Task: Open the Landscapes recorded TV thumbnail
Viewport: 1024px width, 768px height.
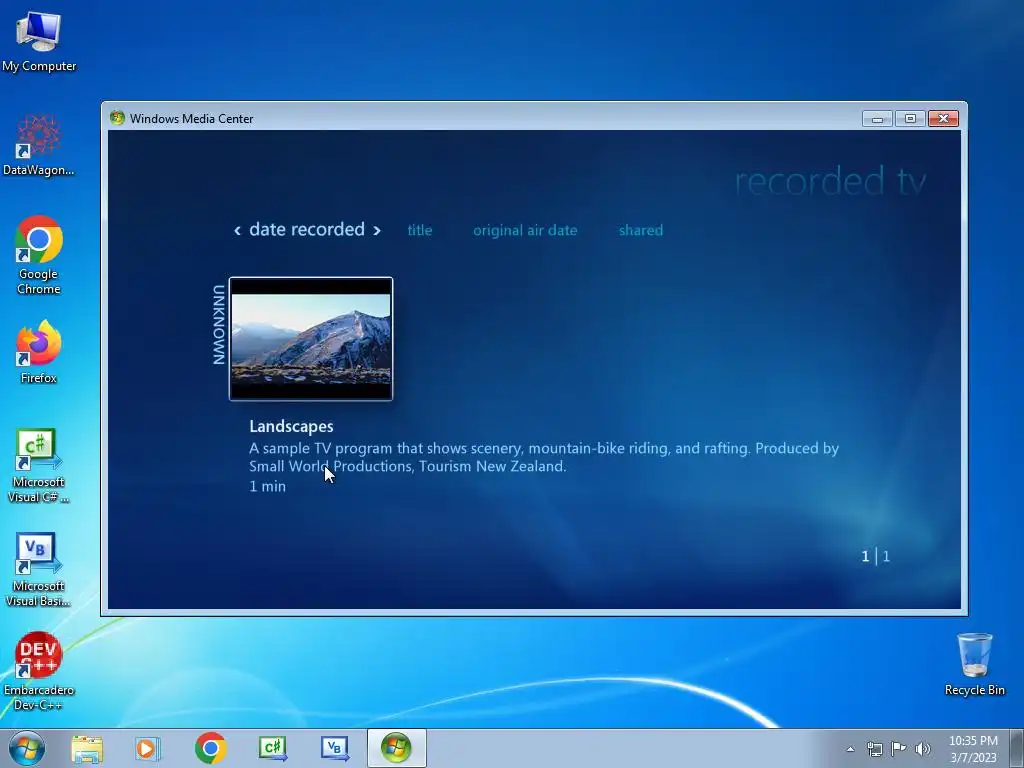Action: (x=311, y=338)
